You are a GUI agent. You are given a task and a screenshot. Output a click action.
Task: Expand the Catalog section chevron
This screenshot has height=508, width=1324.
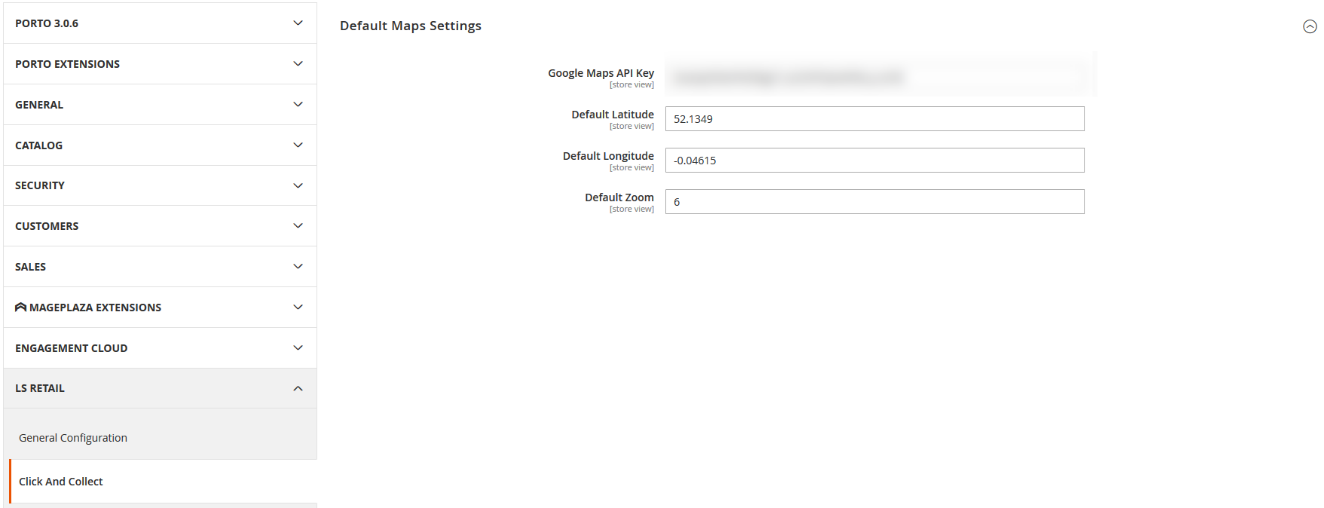[297, 145]
